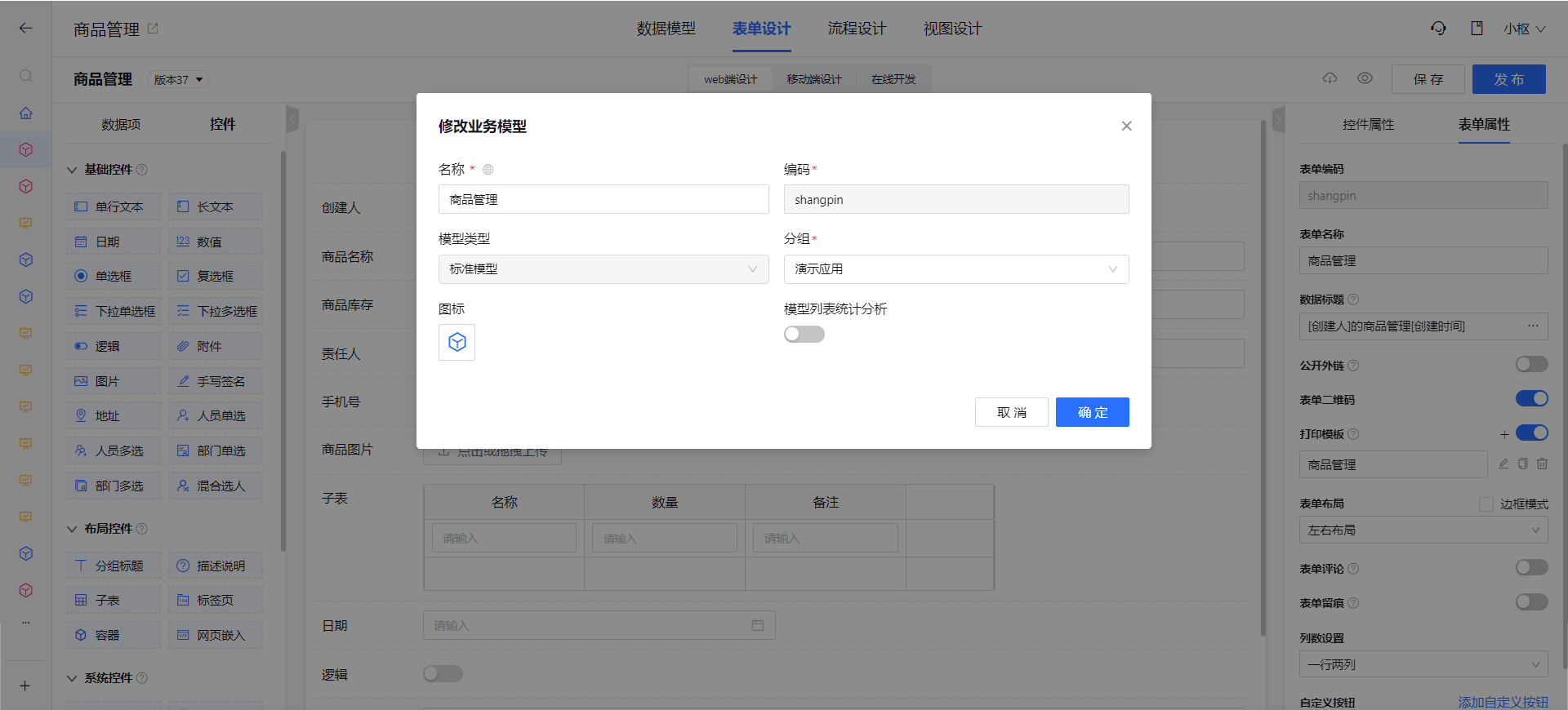The image size is (1568, 710).
Task: Click 发布 button
Action: (x=1509, y=79)
